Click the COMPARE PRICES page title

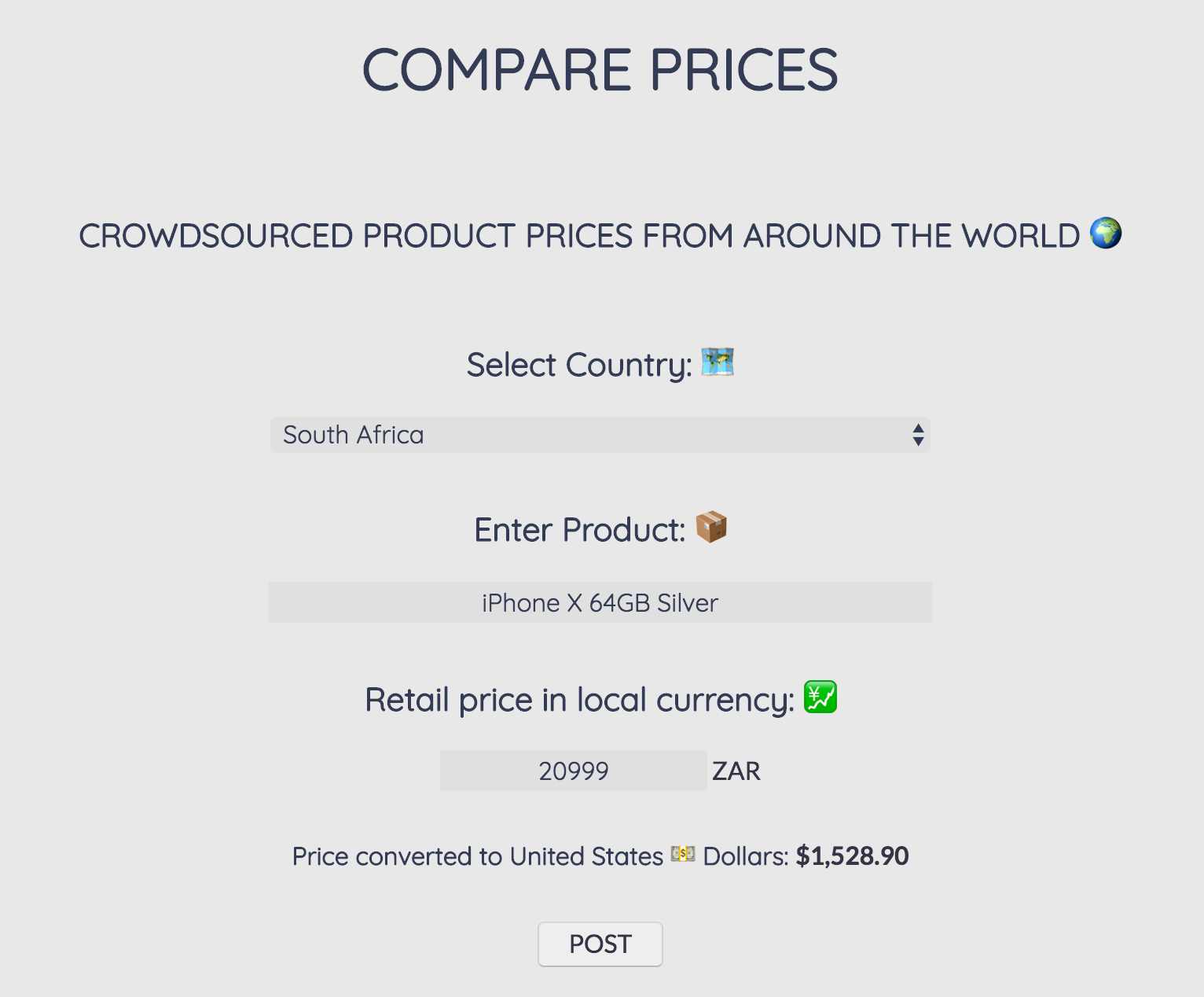tap(600, 69)
